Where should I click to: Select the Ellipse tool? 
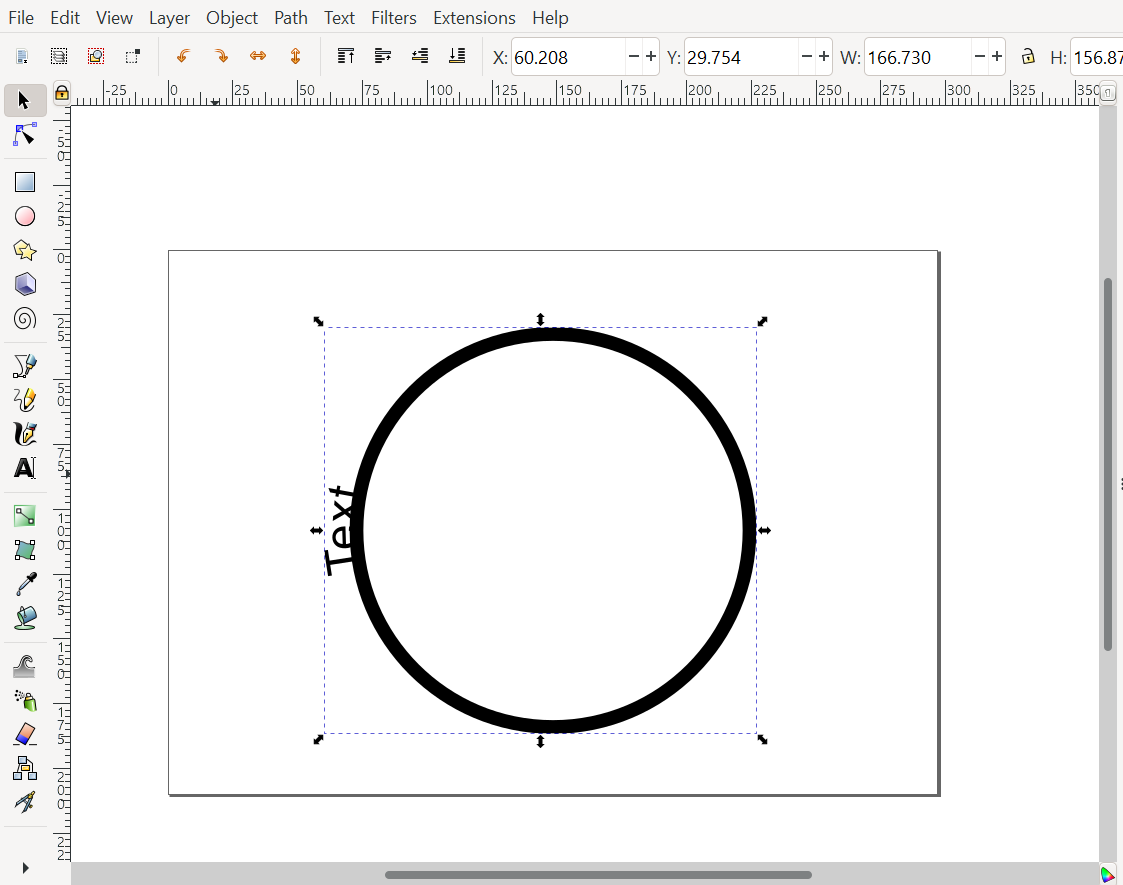[x=24, y=215]
